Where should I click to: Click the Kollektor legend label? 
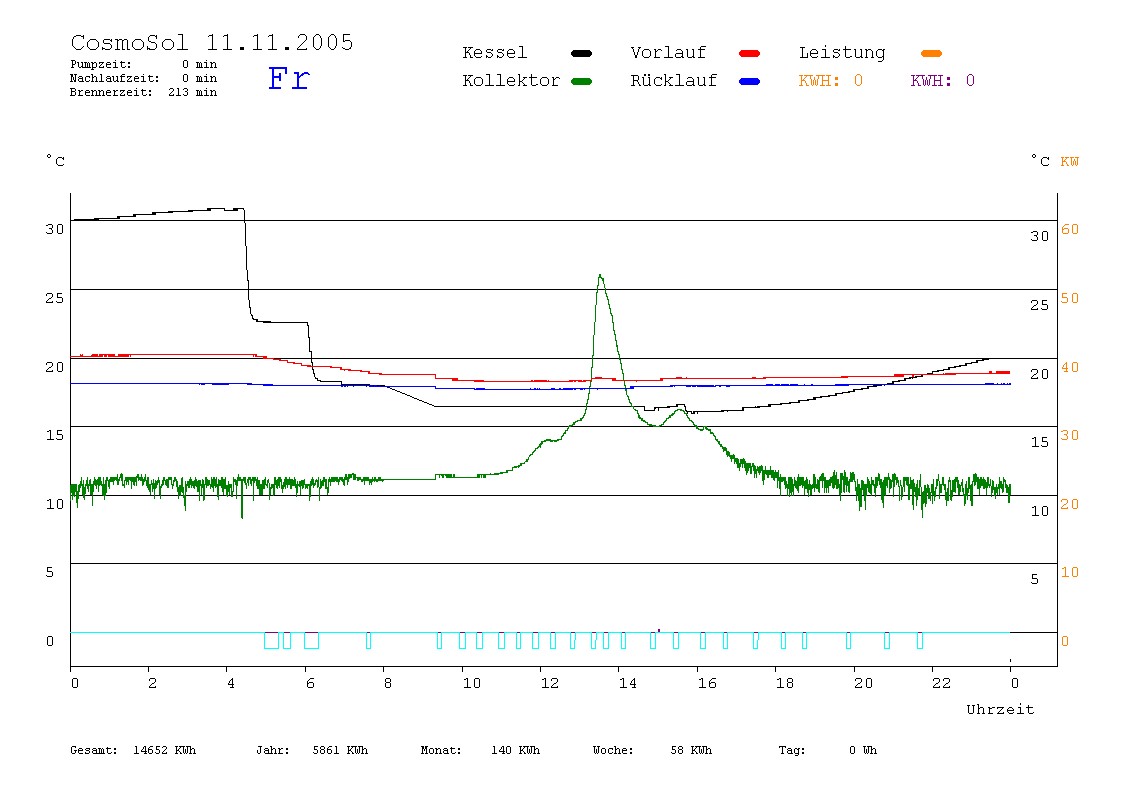(511, 81)
